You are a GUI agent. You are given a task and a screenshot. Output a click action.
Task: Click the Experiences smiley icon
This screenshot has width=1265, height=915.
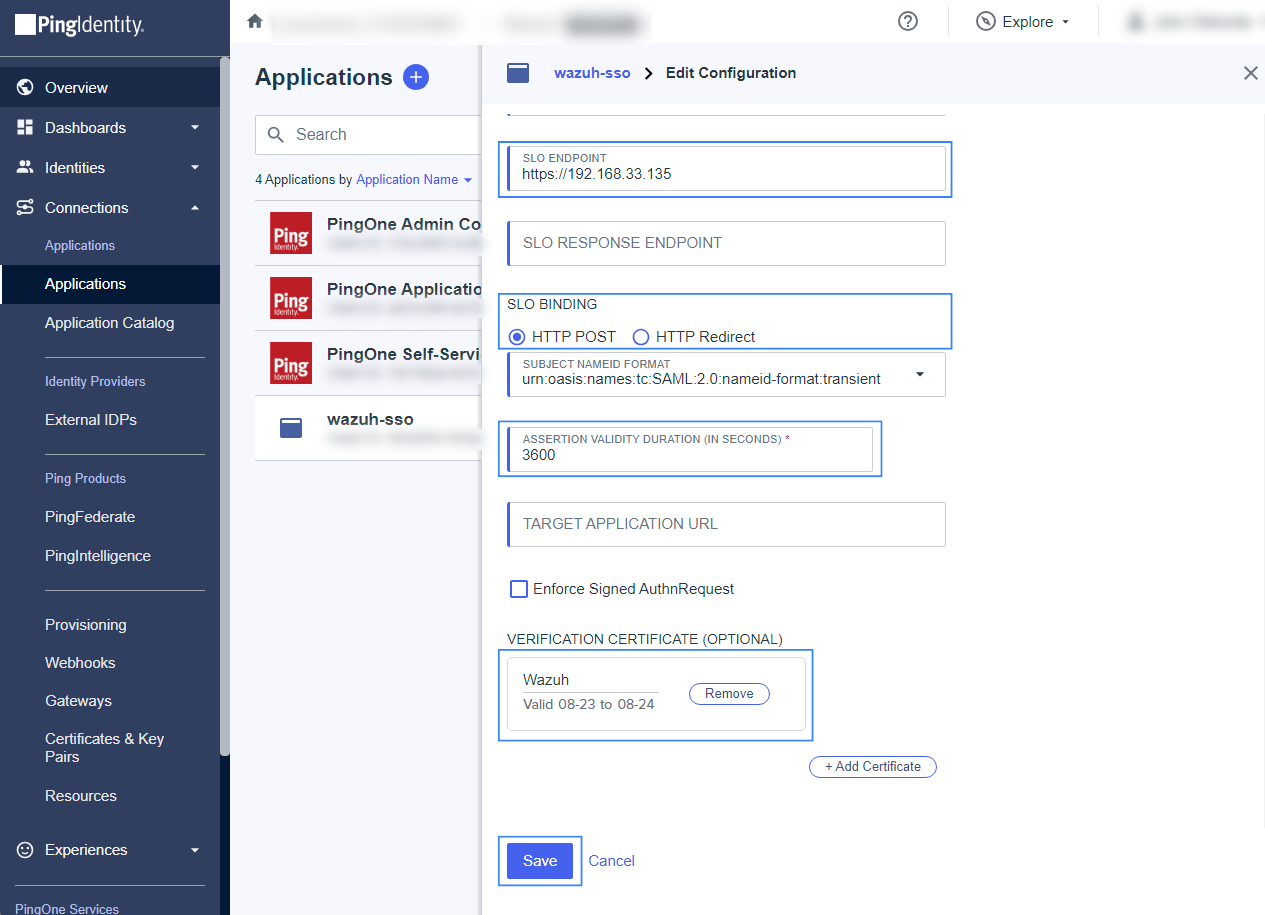tap(26, 850)
